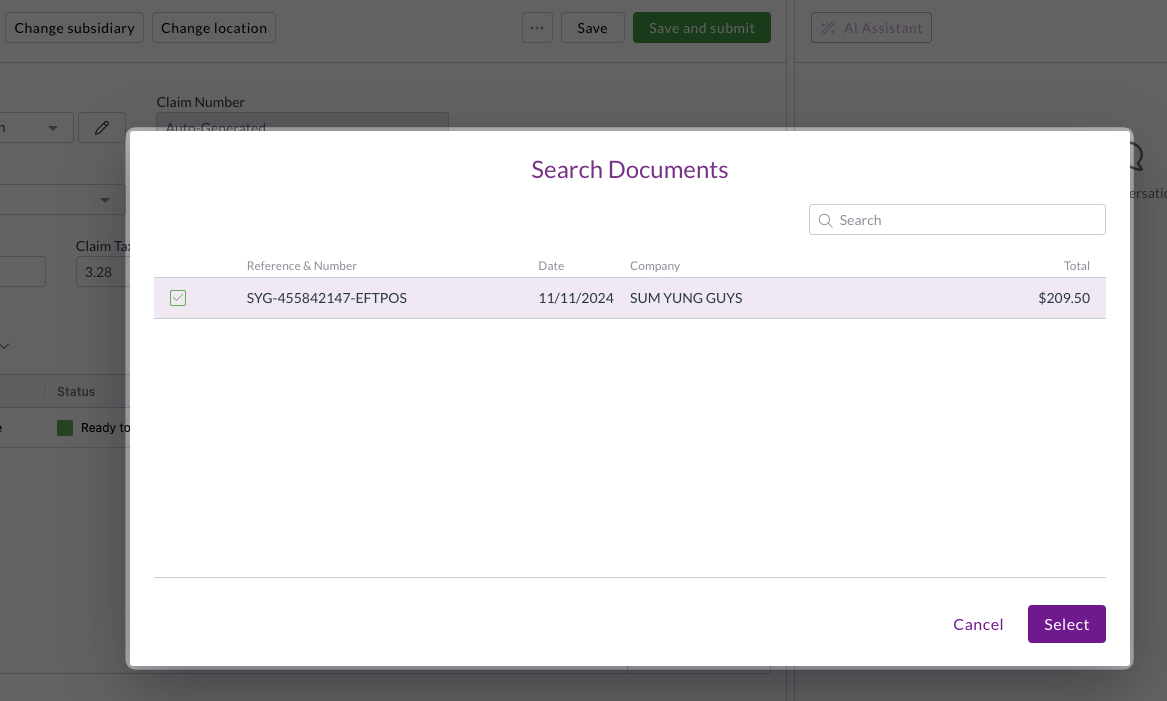Click the 11/11/2024 date cell
1167x701 pixels.
[576, 298]
